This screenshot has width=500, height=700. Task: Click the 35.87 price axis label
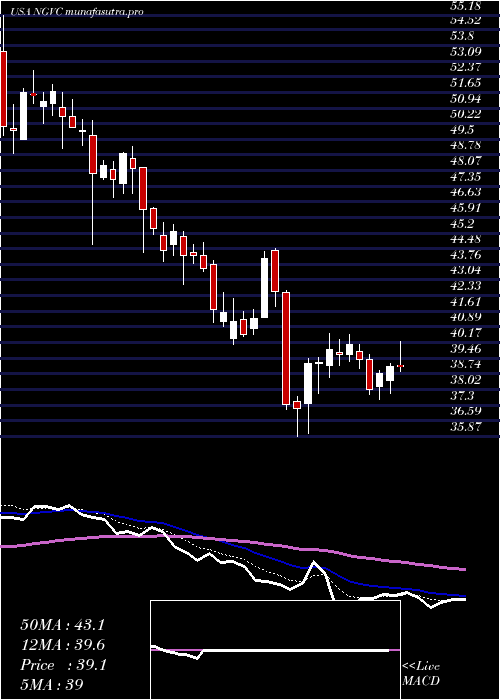click(465, 426)
